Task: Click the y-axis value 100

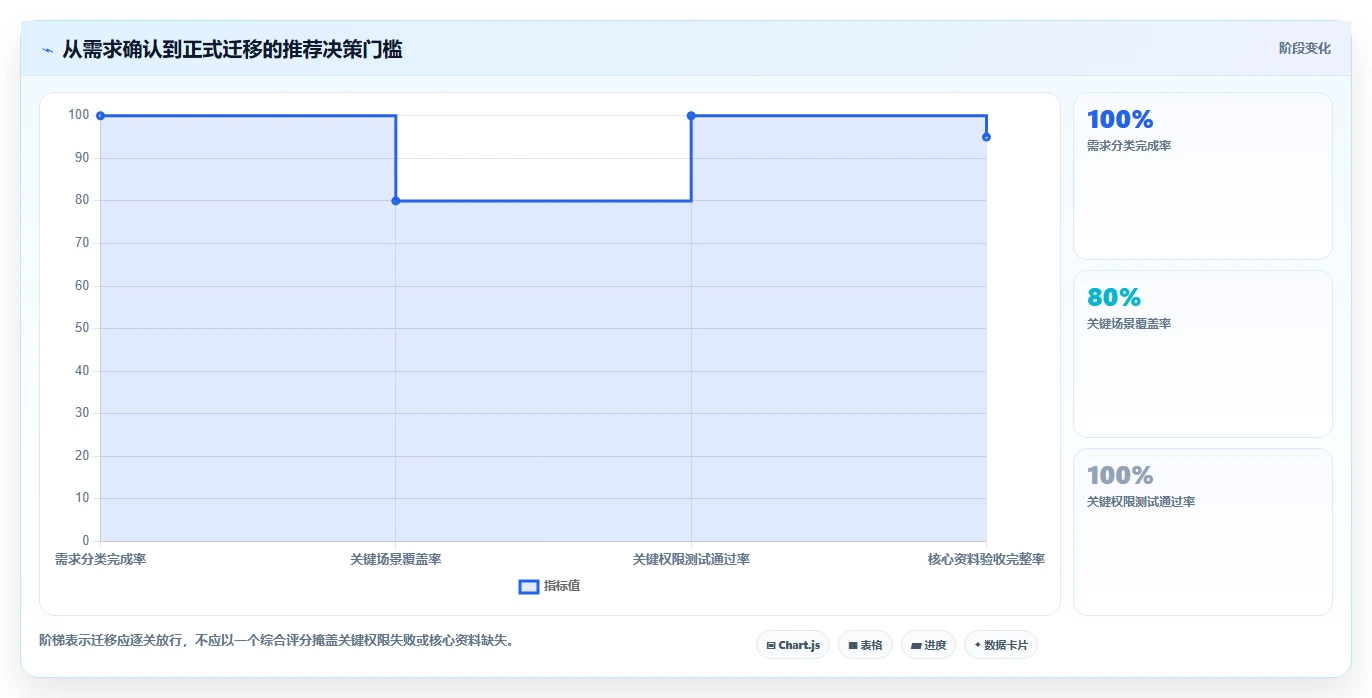Action: [79, 115]
